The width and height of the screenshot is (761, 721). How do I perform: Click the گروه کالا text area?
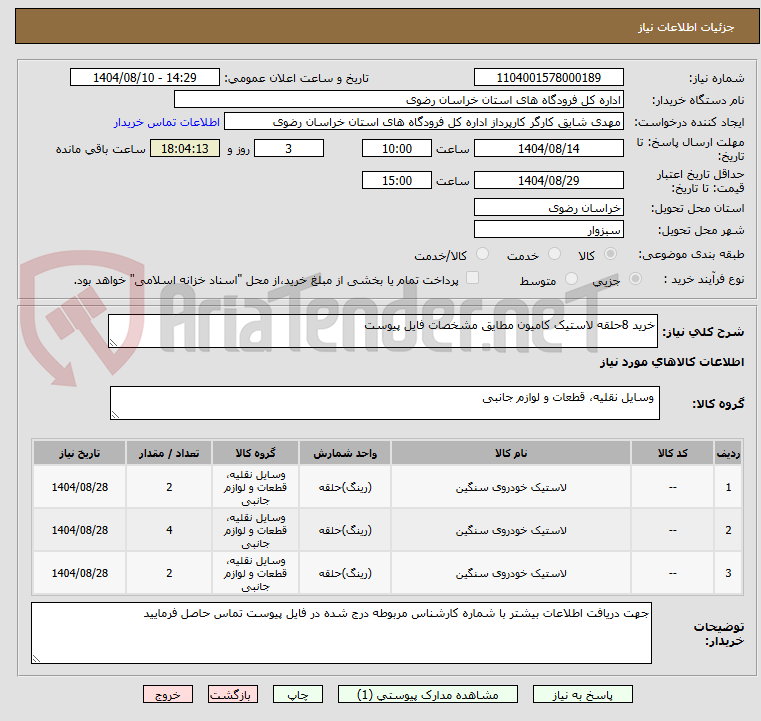(384, 403)
